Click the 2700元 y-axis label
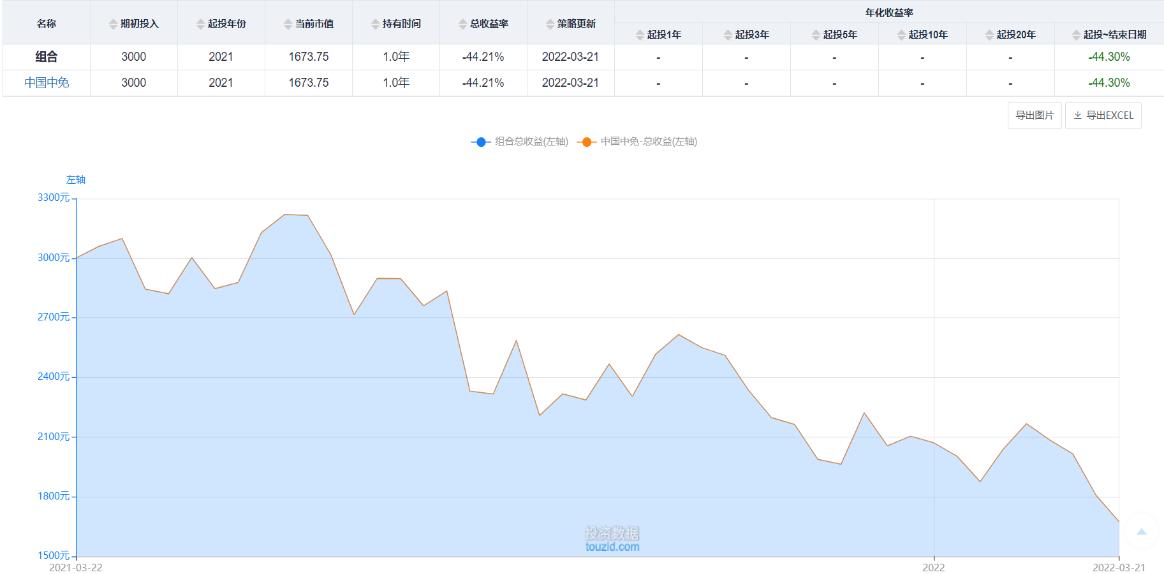This screenshot has height=574, width=1164. [53, 317]
